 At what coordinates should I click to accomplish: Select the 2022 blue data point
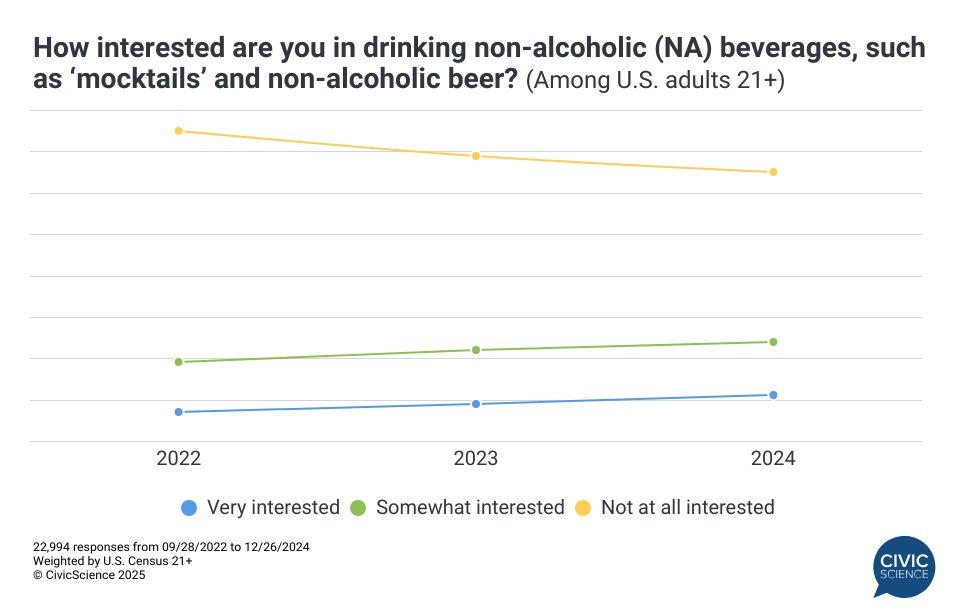pyautogui.click(x=179, y=412)
